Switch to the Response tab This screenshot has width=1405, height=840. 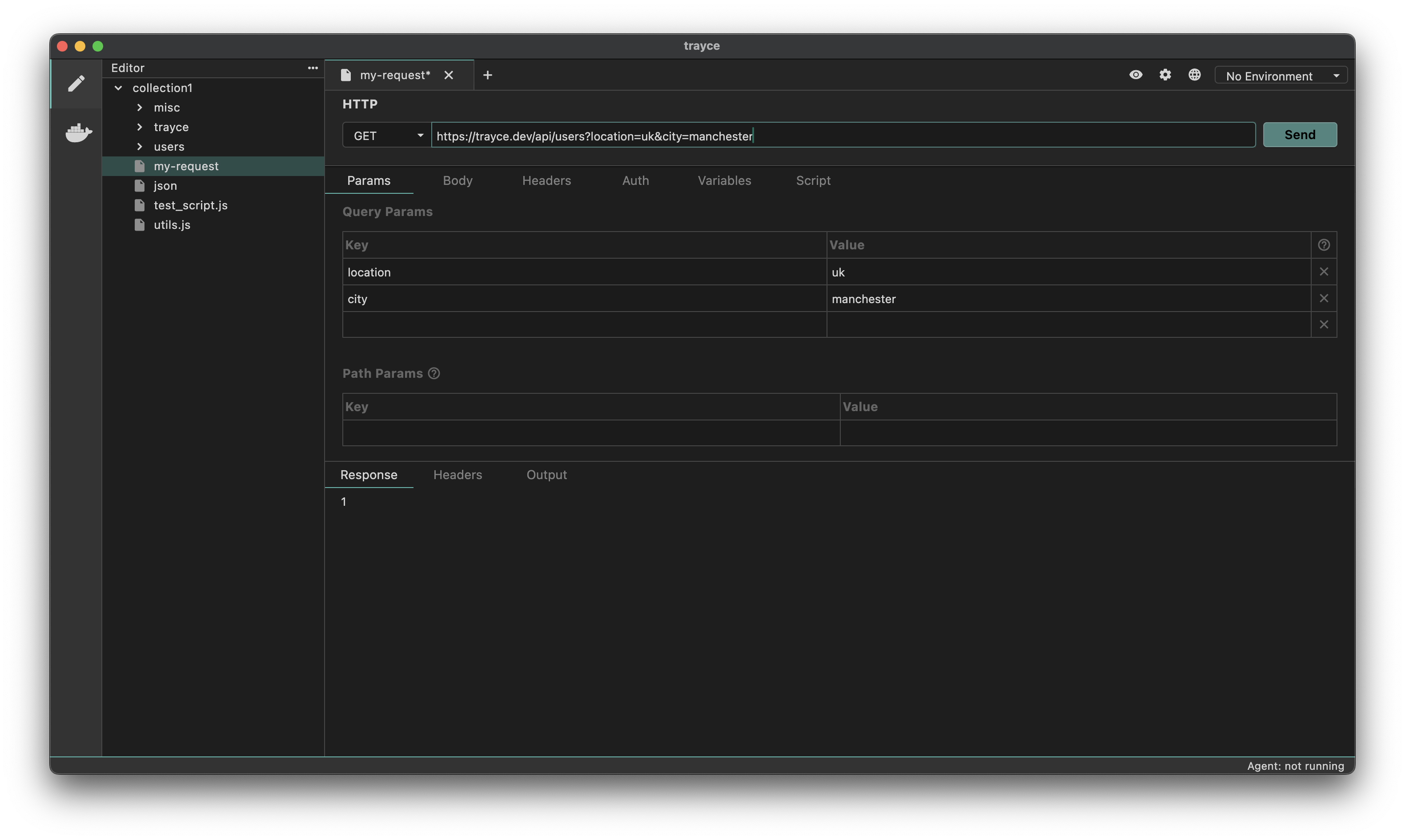tap(369, 475)
